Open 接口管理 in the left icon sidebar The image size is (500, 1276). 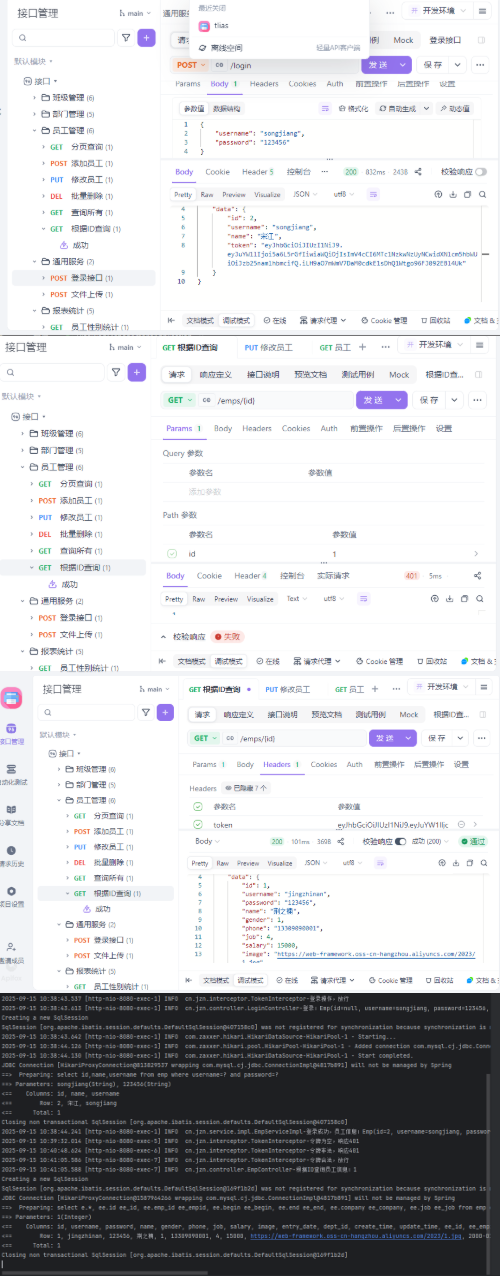click(x=12, y=734)
